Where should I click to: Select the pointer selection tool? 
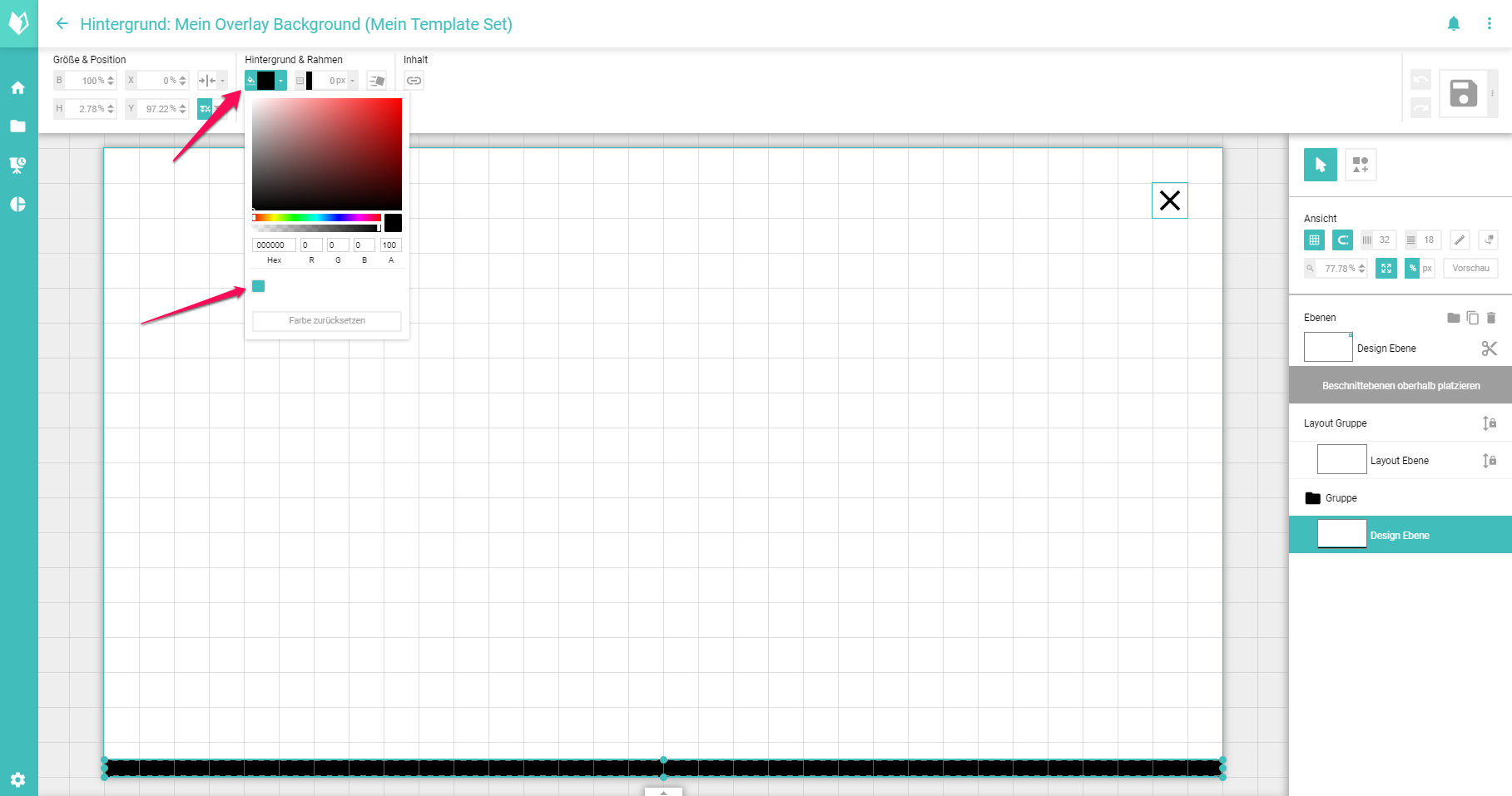1320,165
